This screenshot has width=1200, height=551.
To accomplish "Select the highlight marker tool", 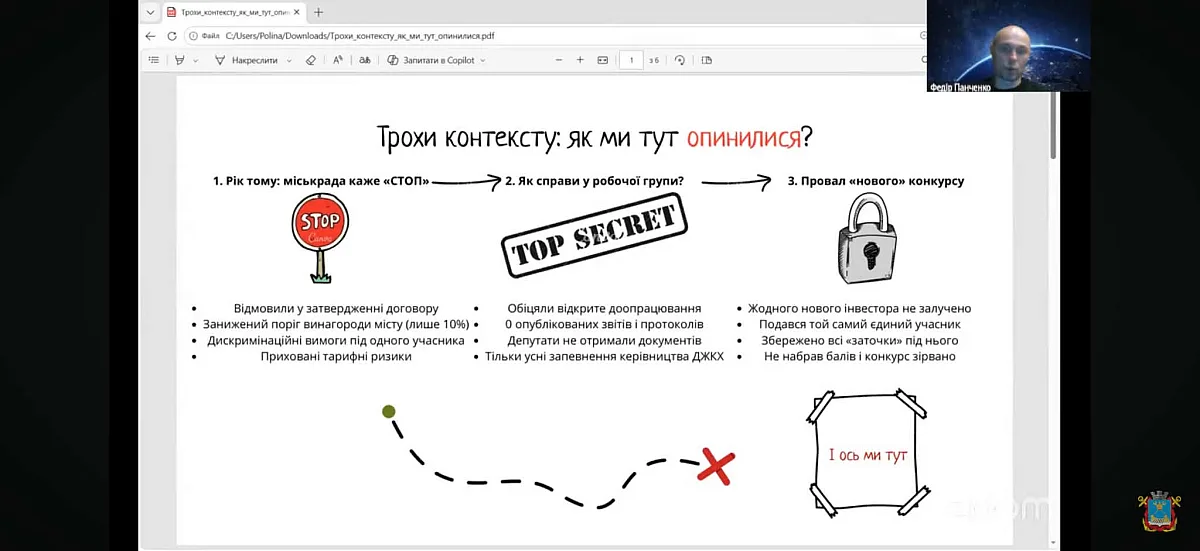I will 179,60.
